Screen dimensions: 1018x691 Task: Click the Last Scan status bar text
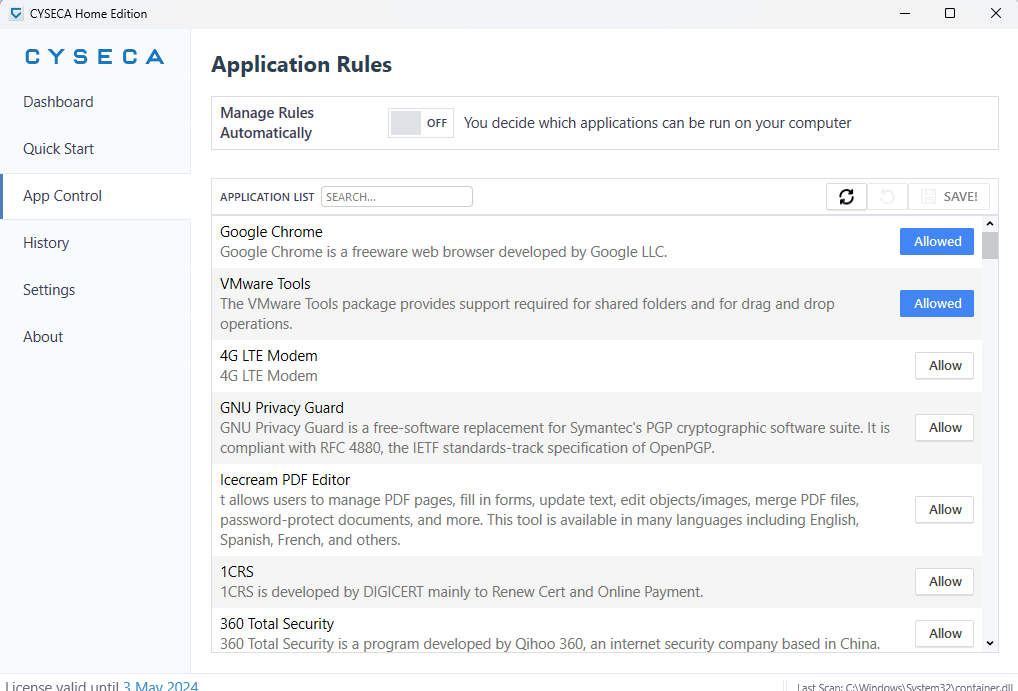907,687
